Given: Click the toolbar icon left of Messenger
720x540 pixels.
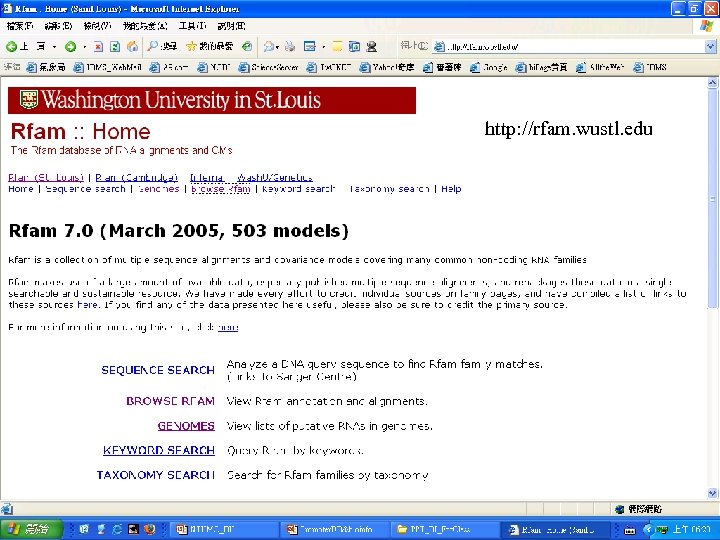Looking at the screenshot, I should [354, 46].
